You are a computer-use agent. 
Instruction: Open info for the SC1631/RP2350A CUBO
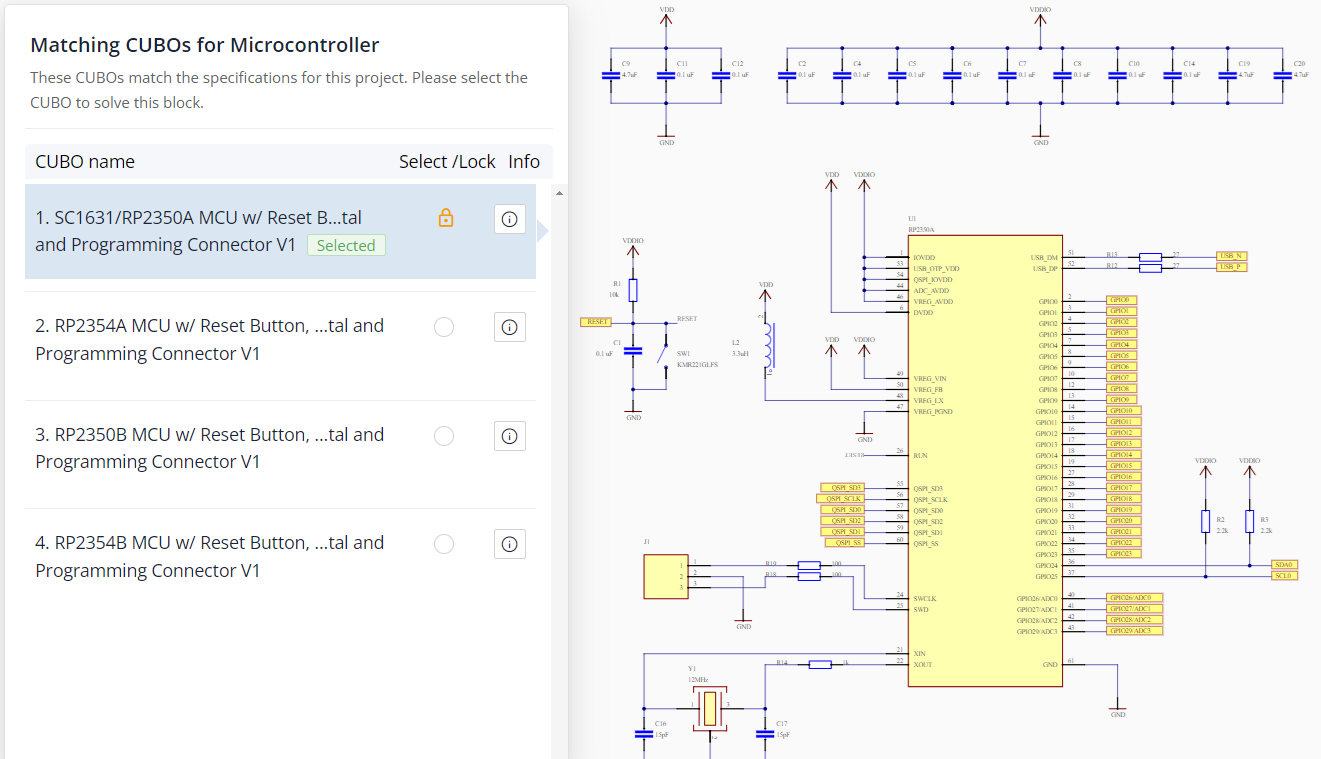(509, 218)
